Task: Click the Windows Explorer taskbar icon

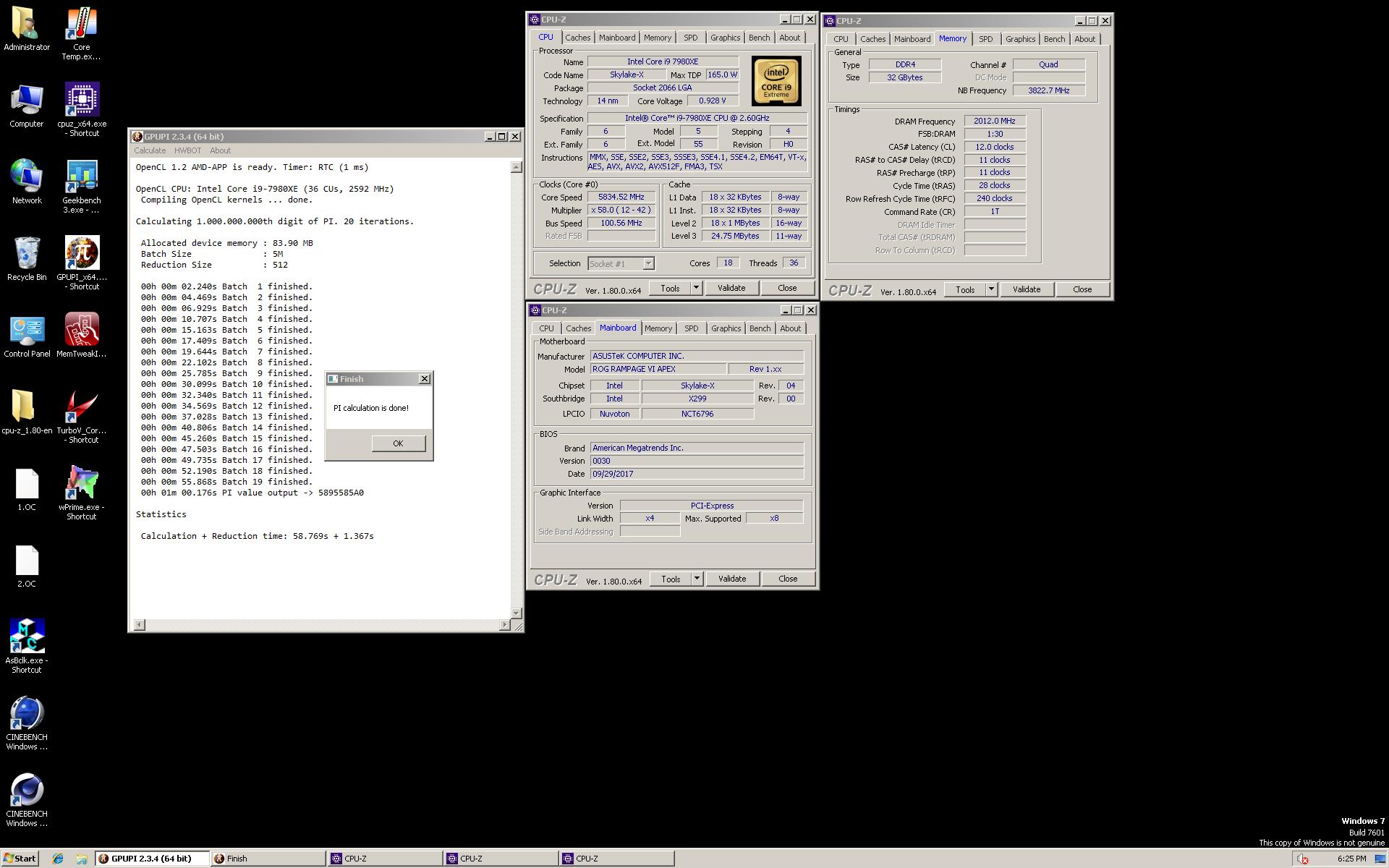Action: click(x=81, y=859)
